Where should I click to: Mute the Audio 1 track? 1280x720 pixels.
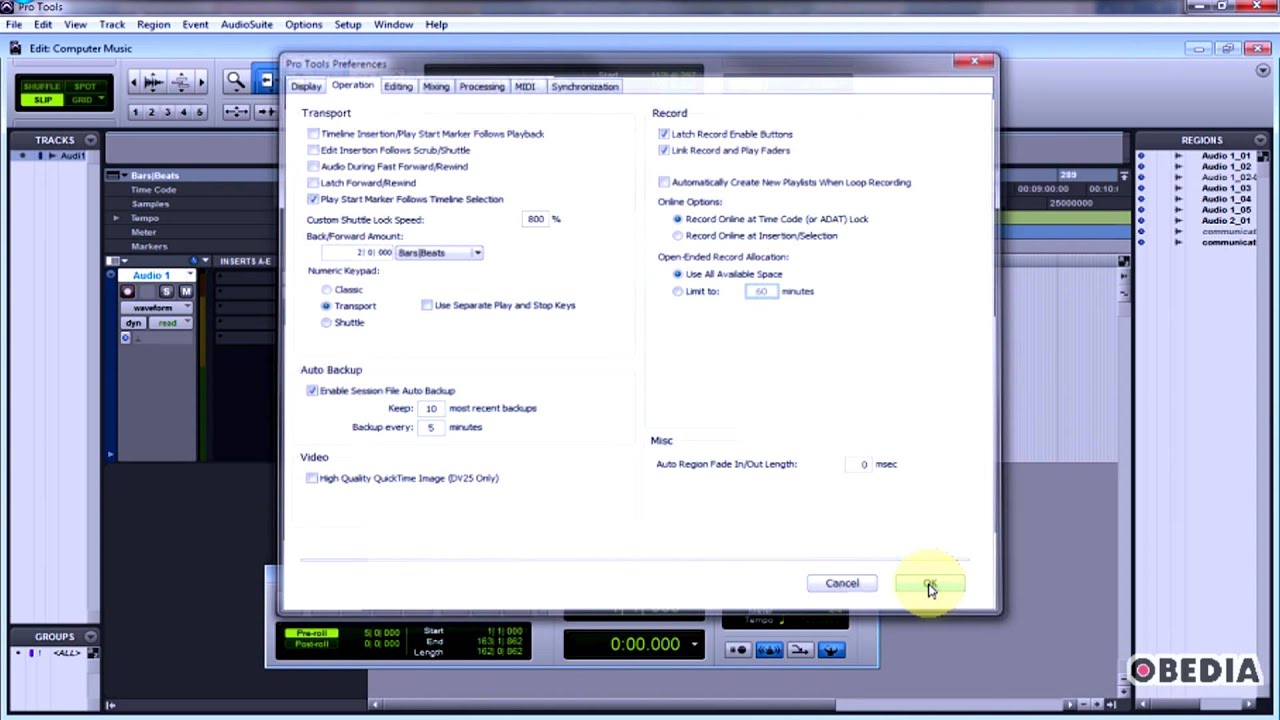point(185,291)
